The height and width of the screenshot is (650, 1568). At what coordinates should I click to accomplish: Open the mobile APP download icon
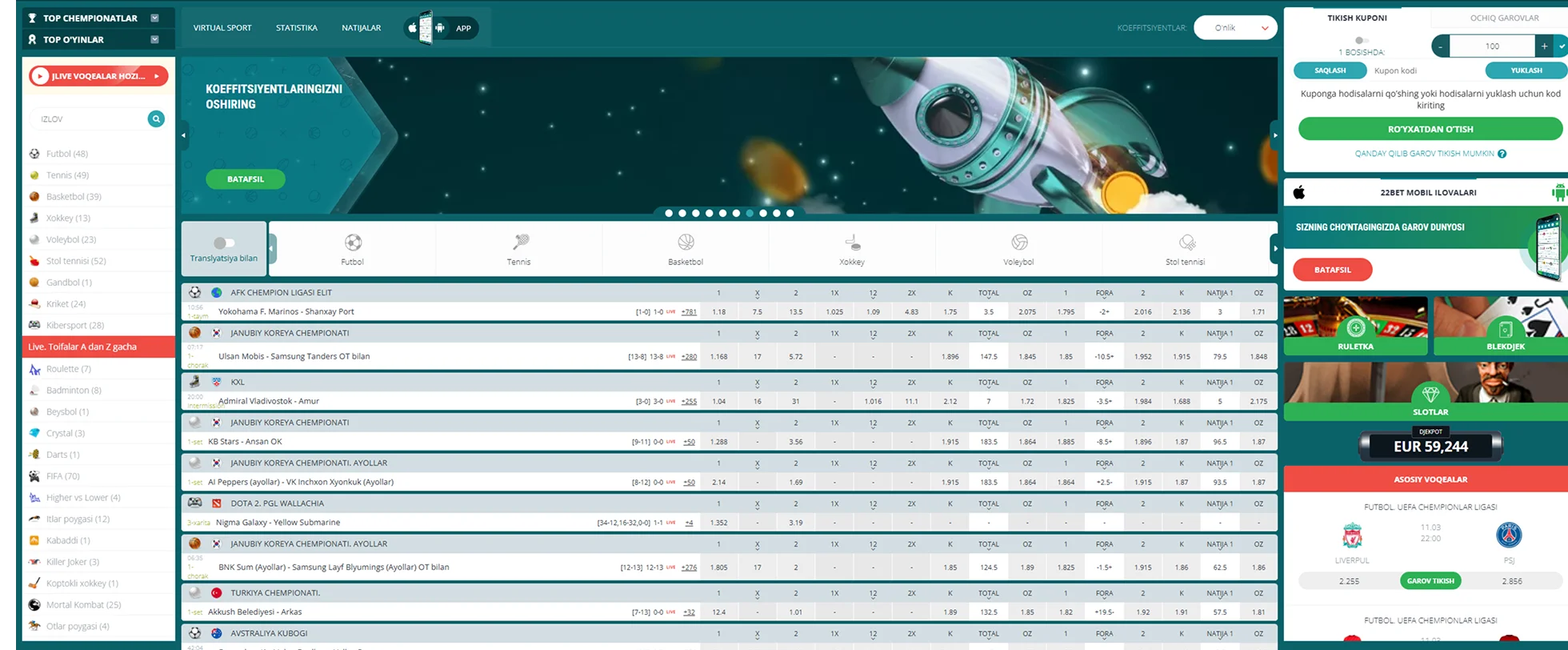point(441,28)
